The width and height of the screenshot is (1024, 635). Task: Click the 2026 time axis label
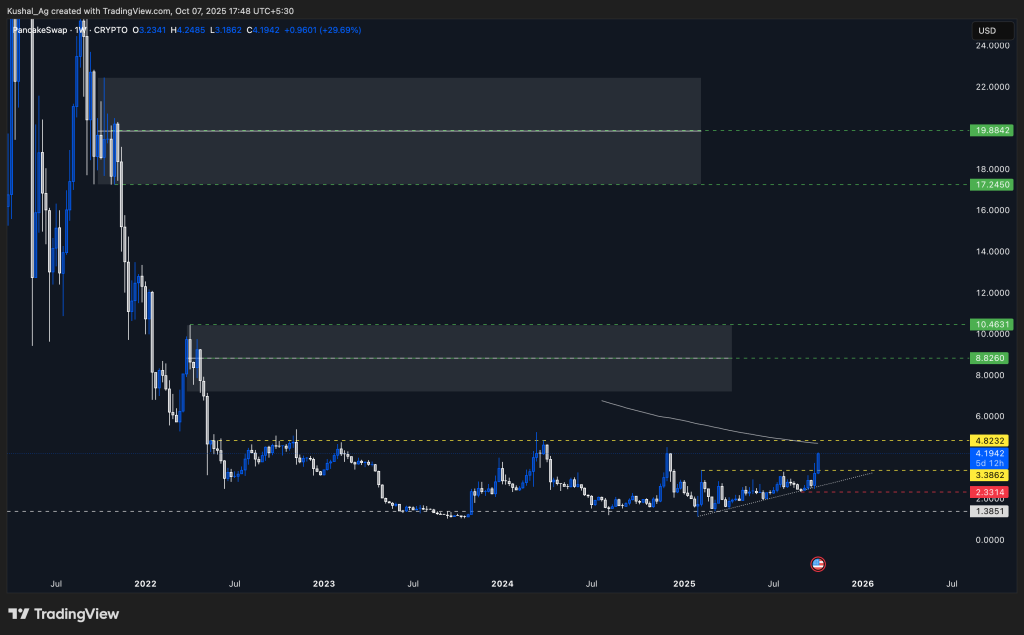click(x=863, y=584)
